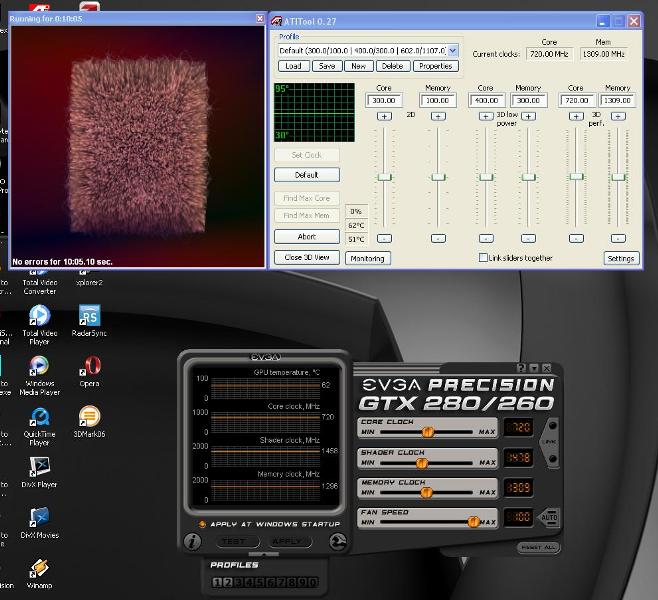
Task: Click the 3D low power Core value field 400.00
Action: pos(486,100)
